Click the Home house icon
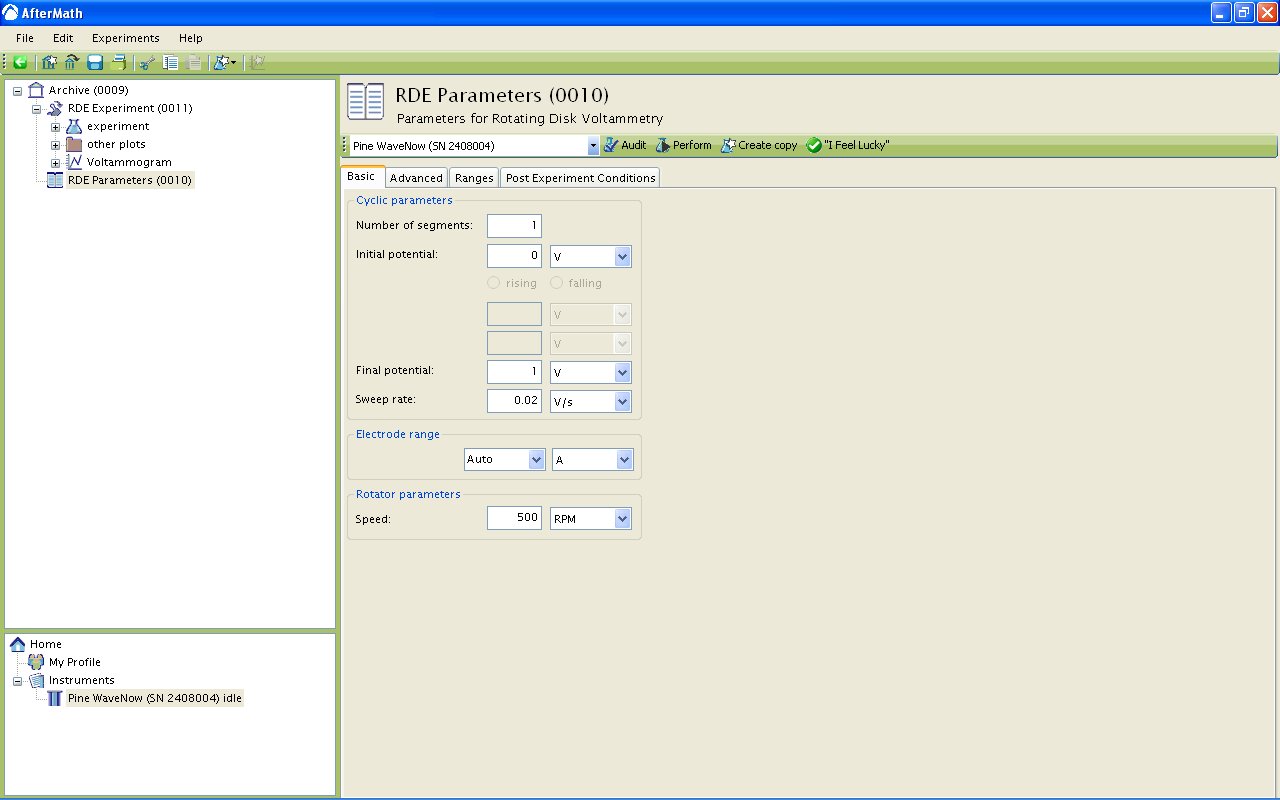Viewport: 1280px width, 800px height. pos(17,644)
